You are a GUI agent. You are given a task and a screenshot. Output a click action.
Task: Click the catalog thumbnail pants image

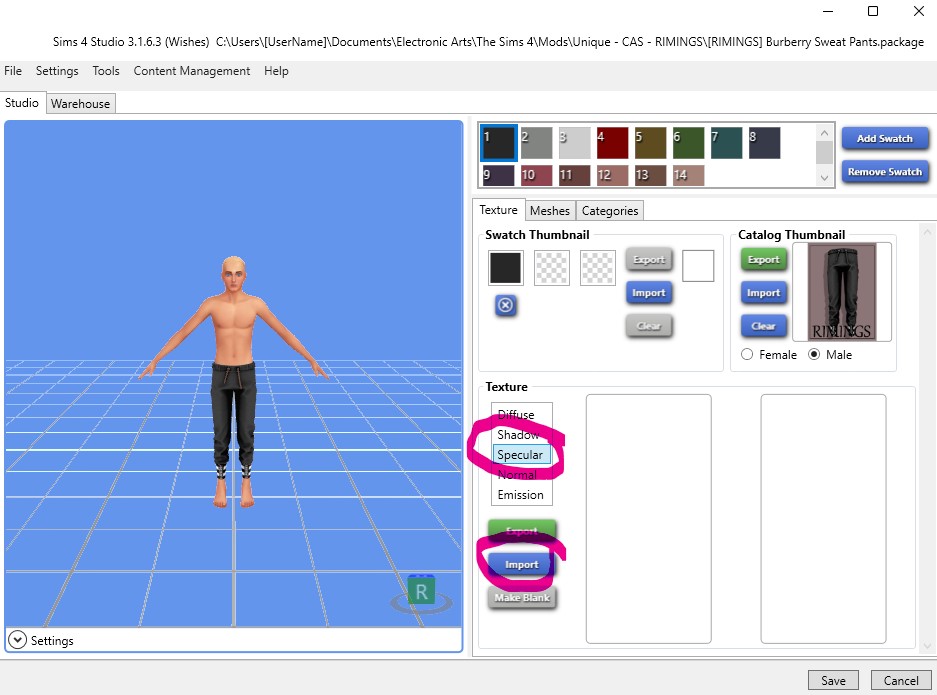coord(842,292)
